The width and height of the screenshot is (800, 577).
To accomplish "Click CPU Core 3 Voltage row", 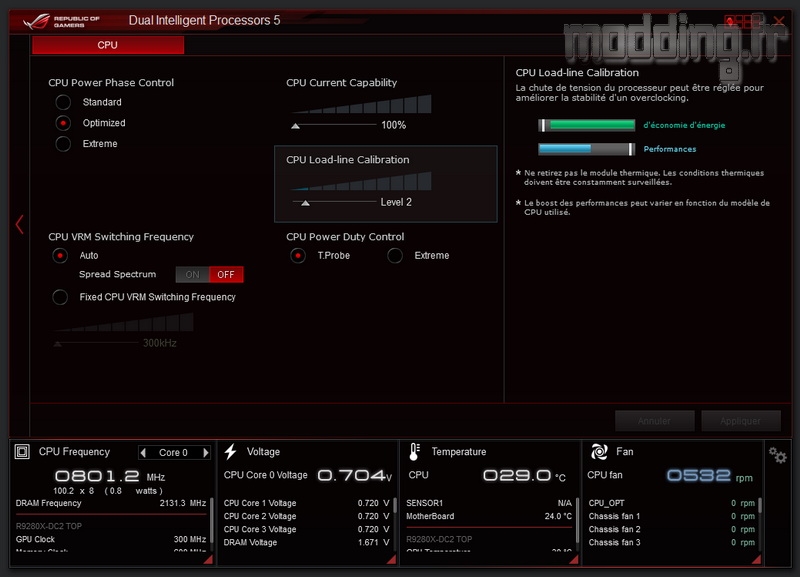I will (x=307, y=530).
